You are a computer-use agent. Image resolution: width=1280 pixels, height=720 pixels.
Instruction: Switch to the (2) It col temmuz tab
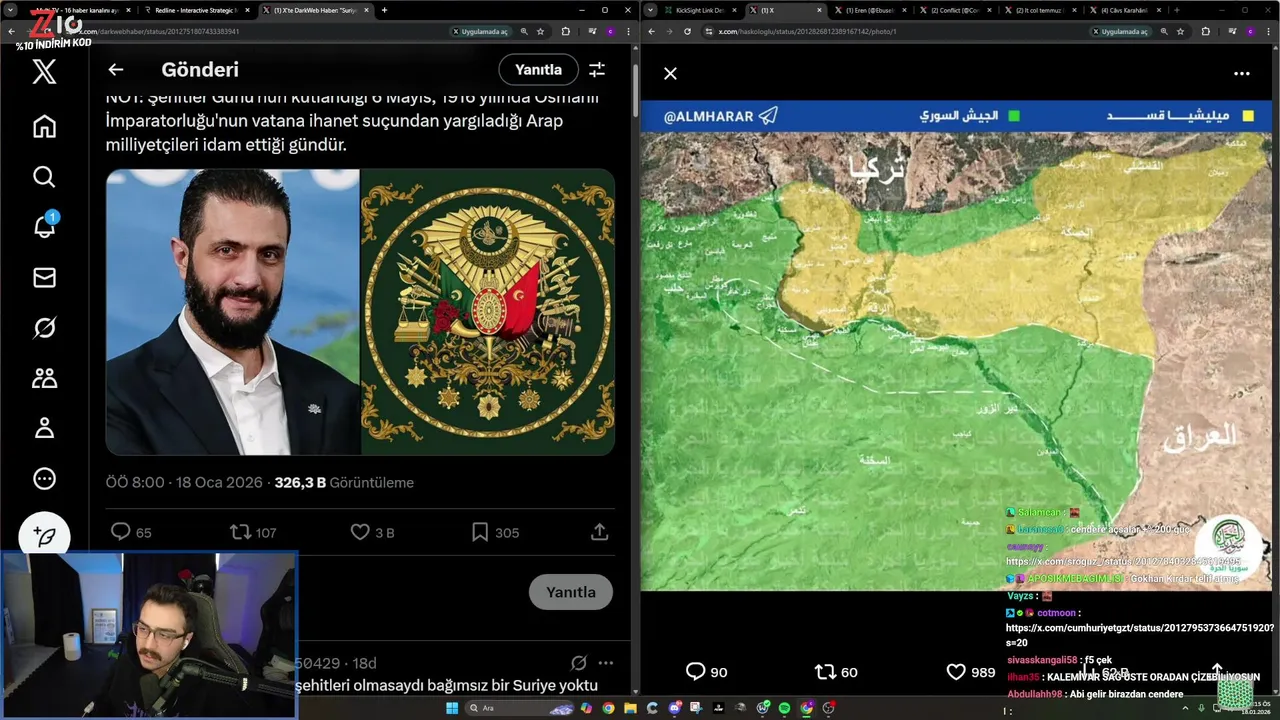pyautogui.click(x=1040, y=10)
